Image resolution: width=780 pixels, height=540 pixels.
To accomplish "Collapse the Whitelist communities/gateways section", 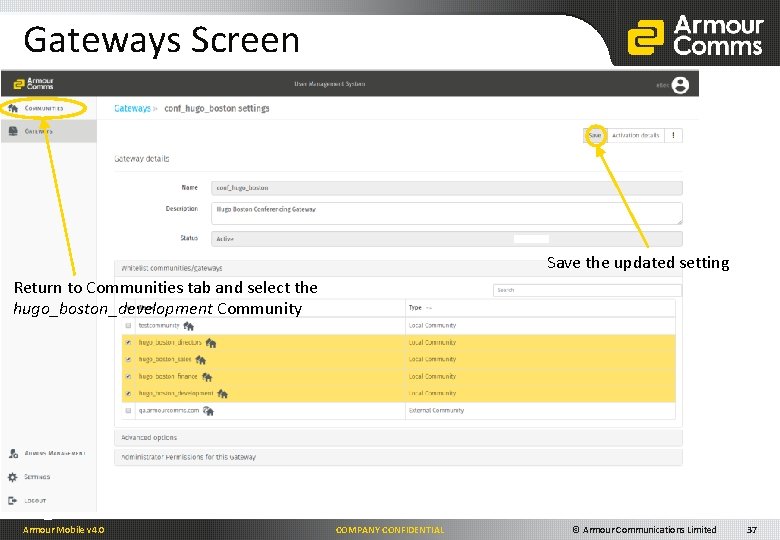I will (x=398, y=268).
